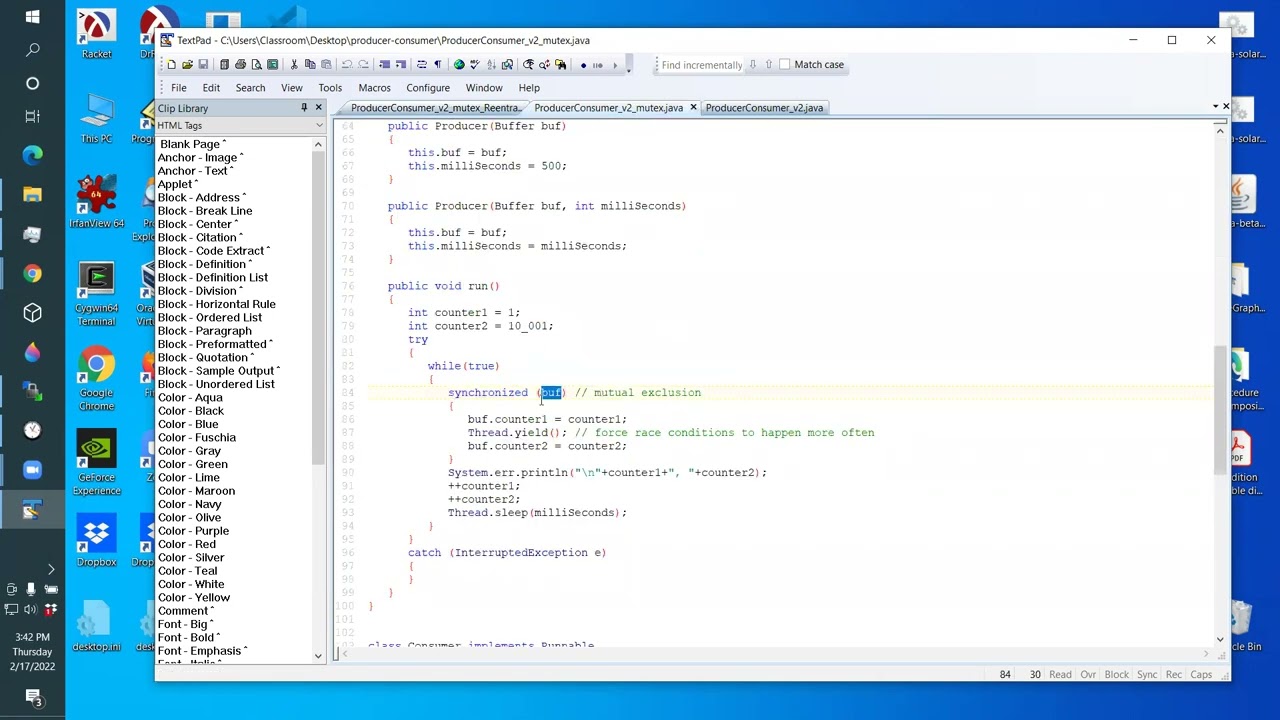The image size is (1280, 720).
Task: Toggle Caps status bar indicator
Action: (x=1201, y=675)
